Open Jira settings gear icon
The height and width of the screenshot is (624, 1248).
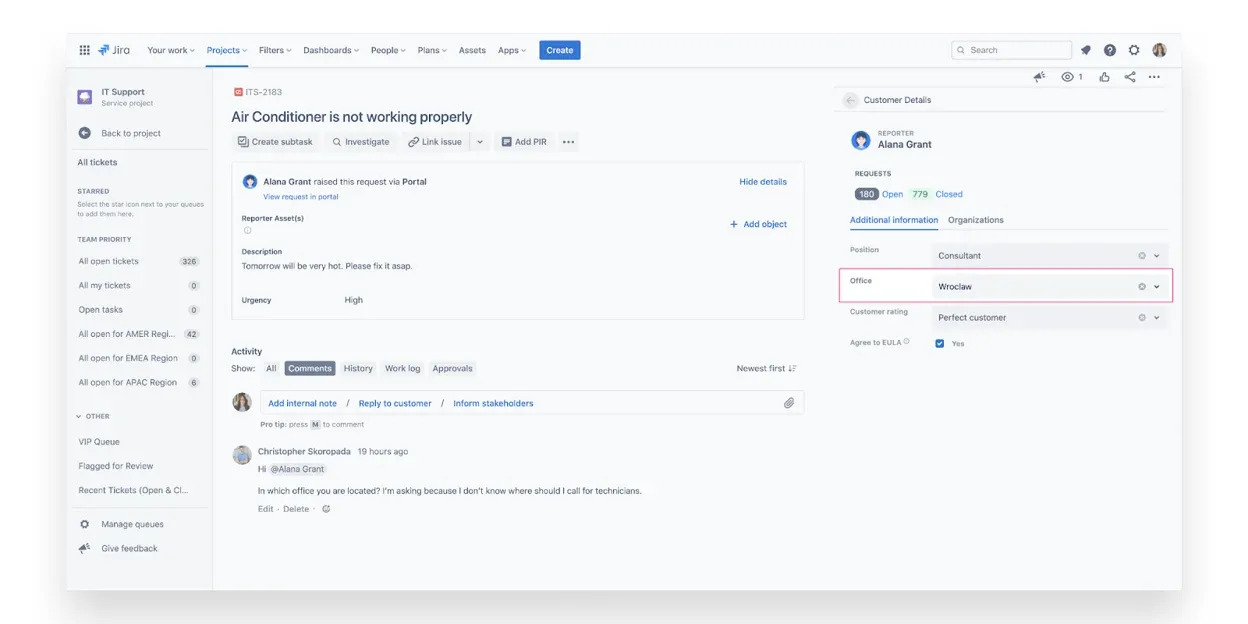click(x=1134, y=50)
